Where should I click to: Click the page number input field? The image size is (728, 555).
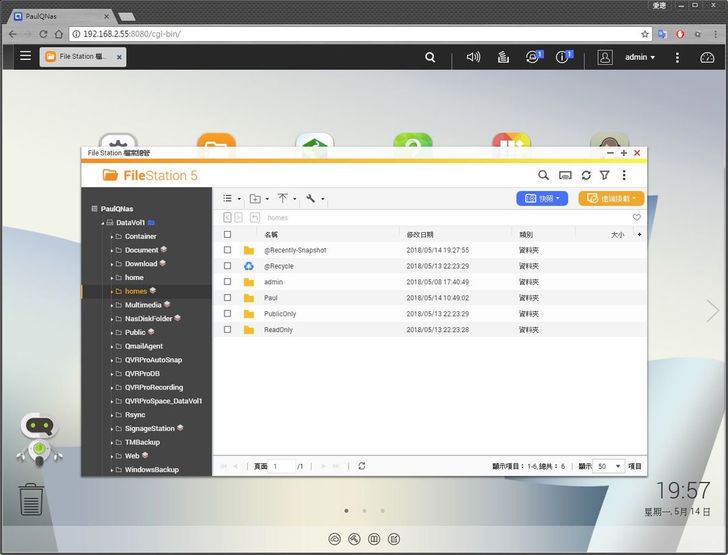[x=282, y=466]
